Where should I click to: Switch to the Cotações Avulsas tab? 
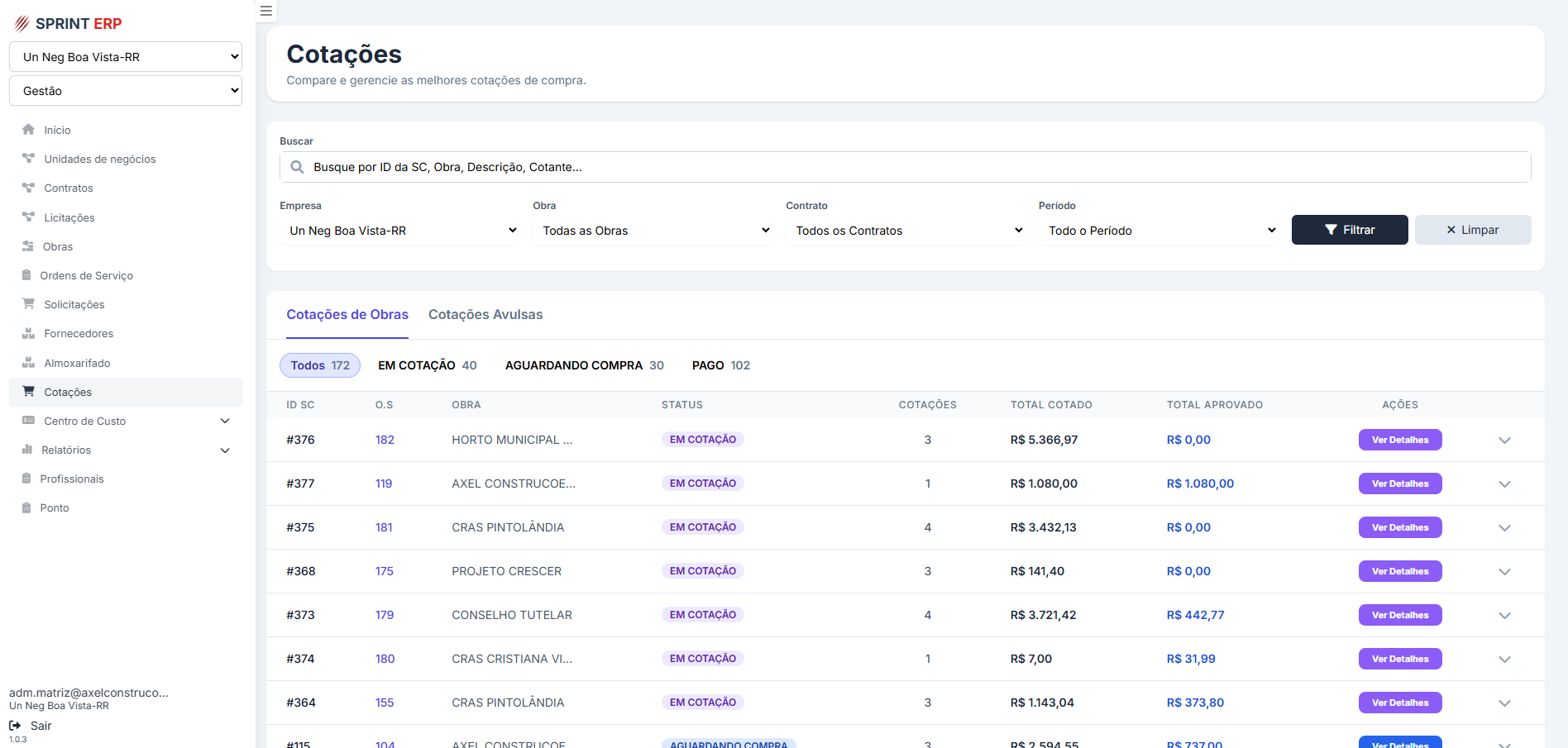[x=485, y=315]
